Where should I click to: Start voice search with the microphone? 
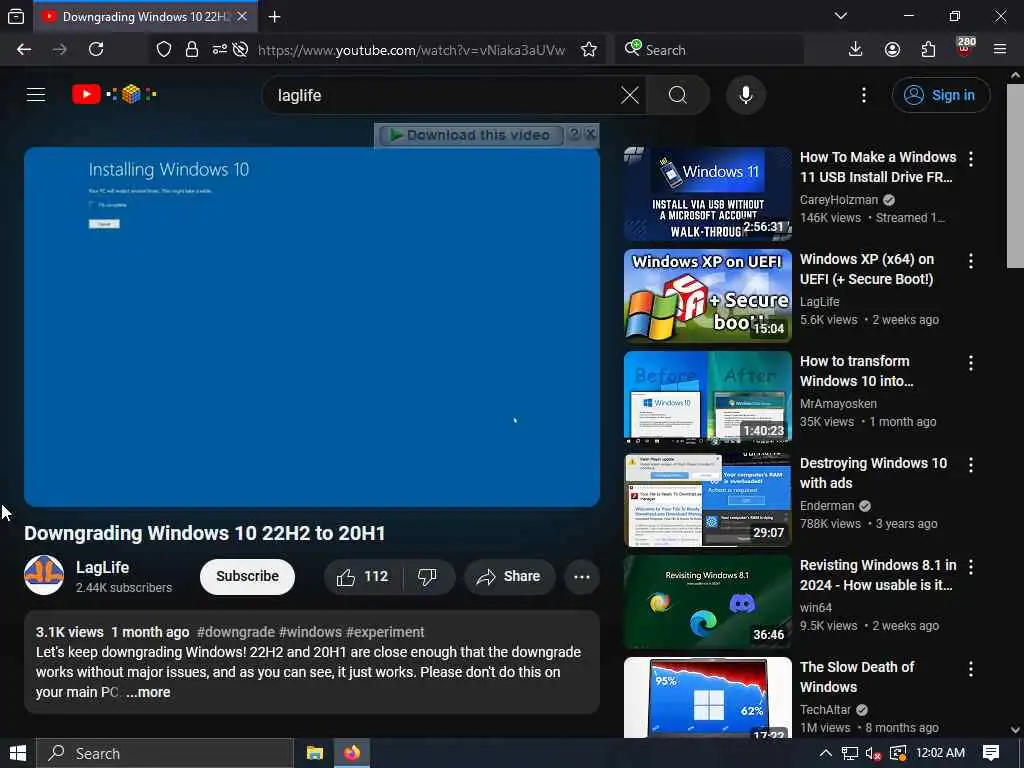click(x=746, y=95)
